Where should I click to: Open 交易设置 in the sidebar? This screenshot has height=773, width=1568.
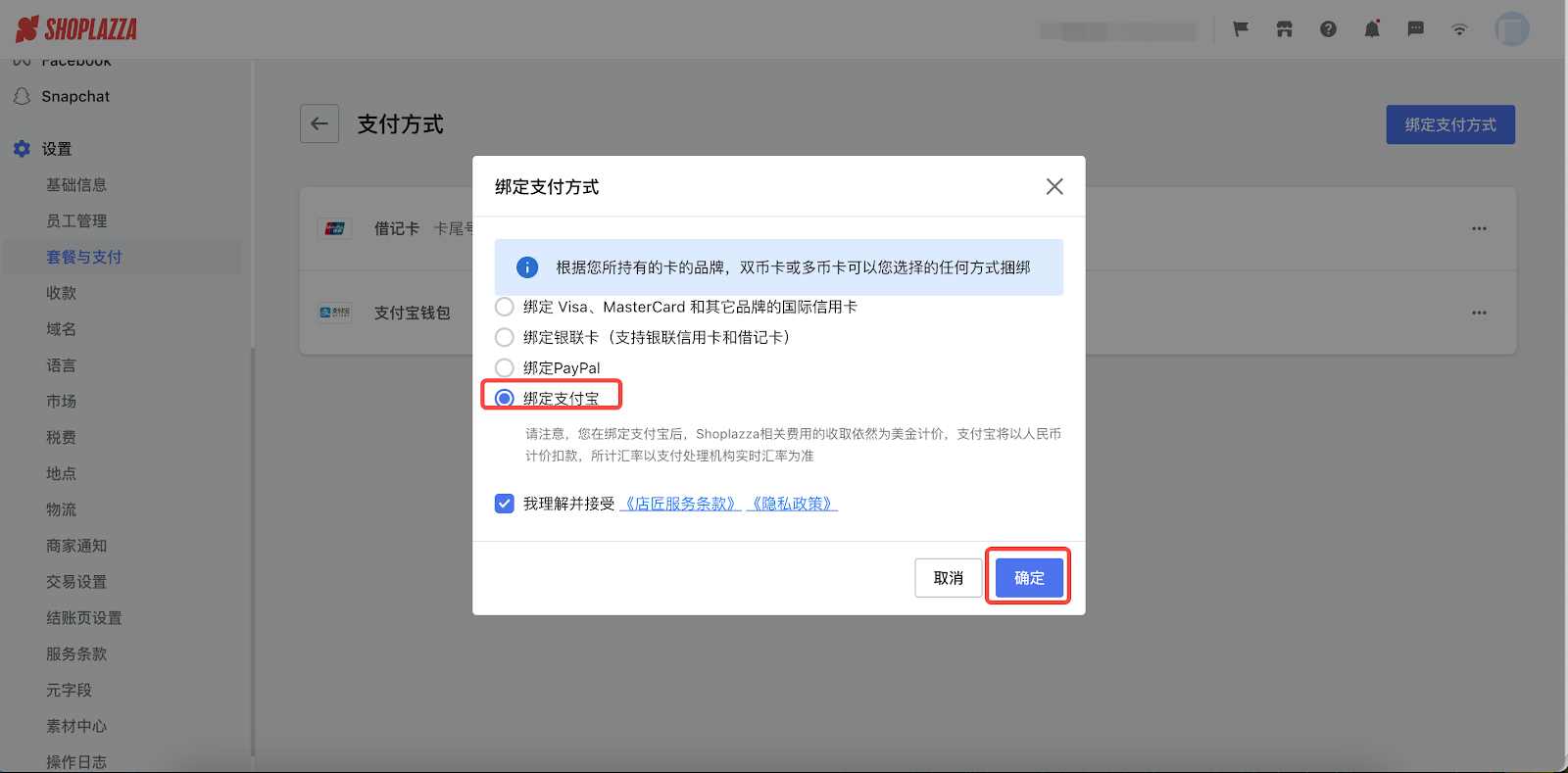(76, 582)
